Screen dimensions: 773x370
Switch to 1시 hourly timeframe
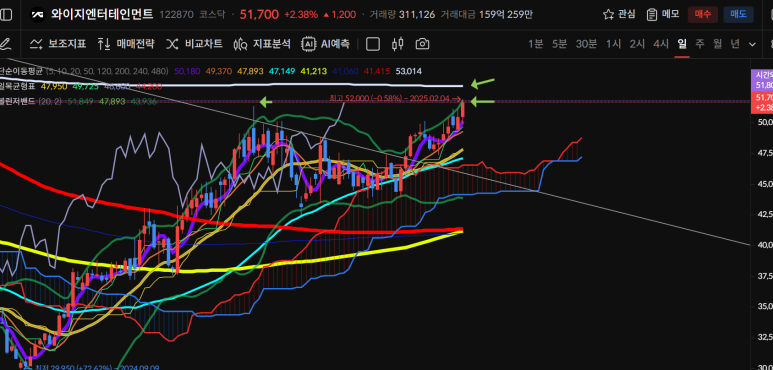[x=613, y=44]
